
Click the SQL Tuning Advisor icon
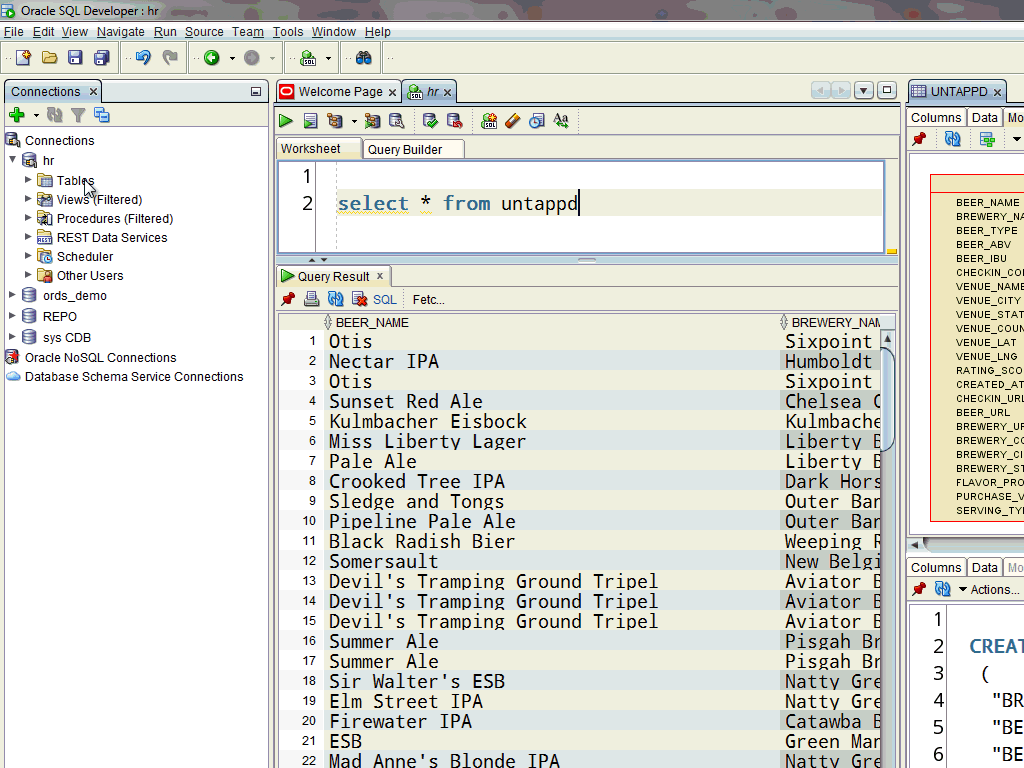pos(396,121)
